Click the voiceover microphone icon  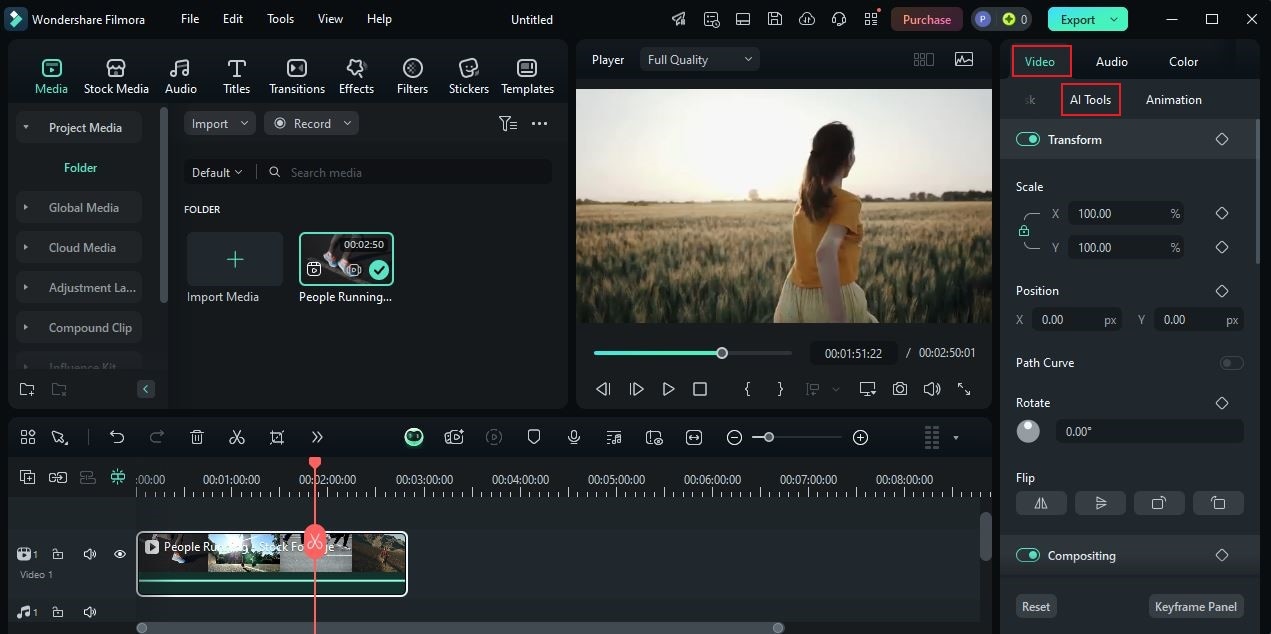574,437
